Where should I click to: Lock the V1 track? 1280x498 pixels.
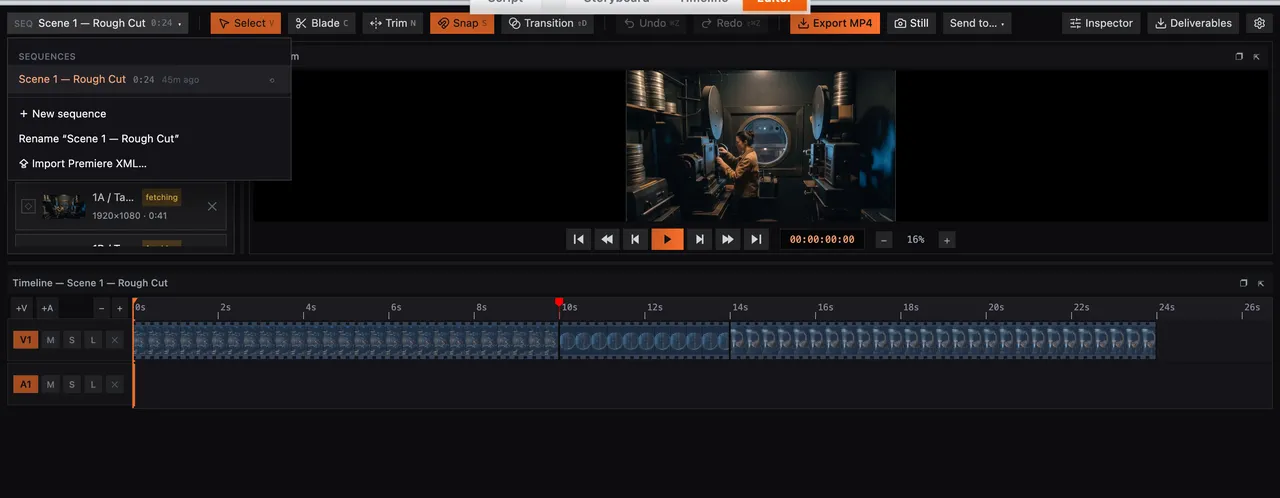pos(93,340)
